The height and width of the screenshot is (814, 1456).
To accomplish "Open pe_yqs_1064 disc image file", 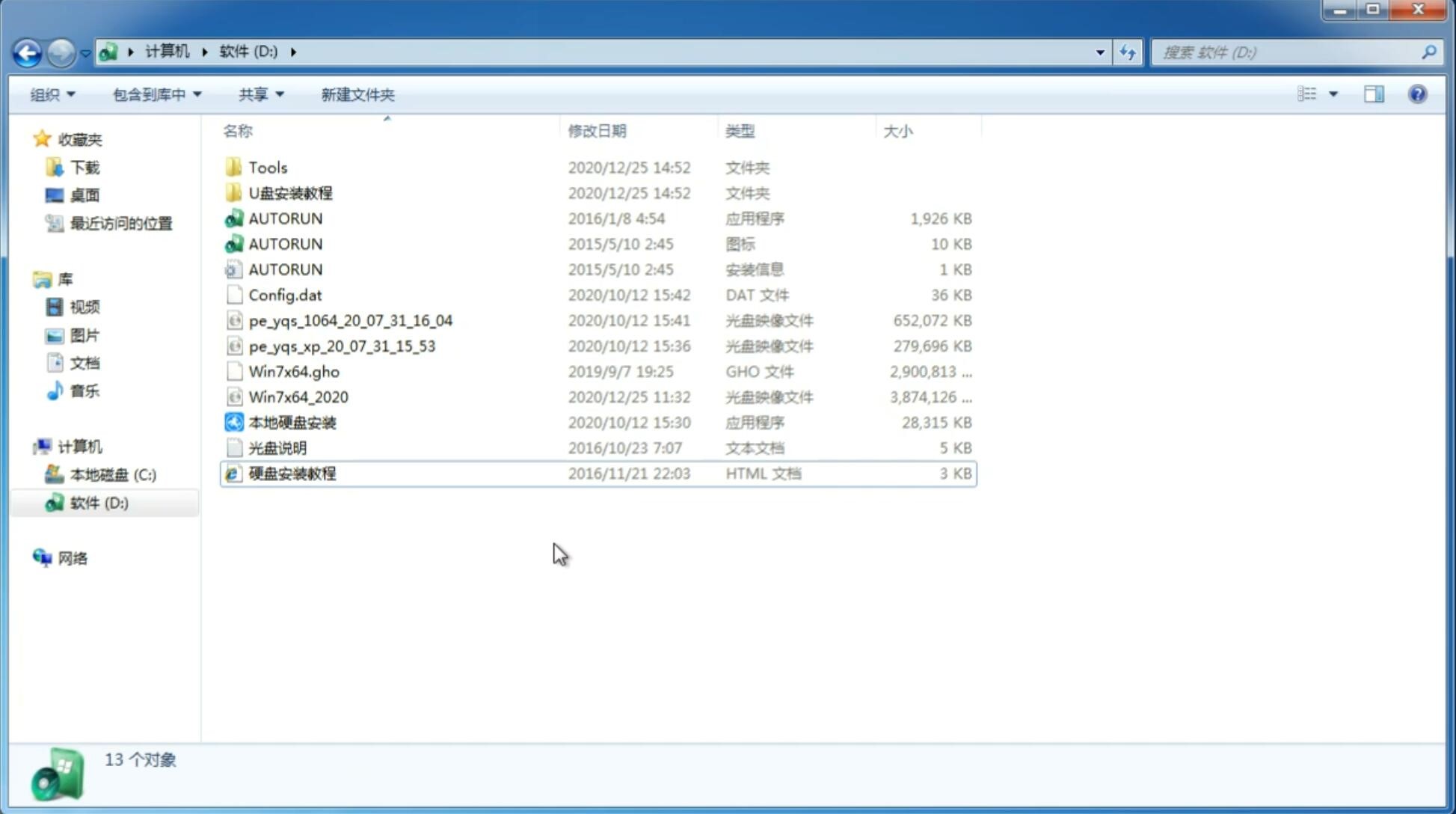I will (350, 320).
